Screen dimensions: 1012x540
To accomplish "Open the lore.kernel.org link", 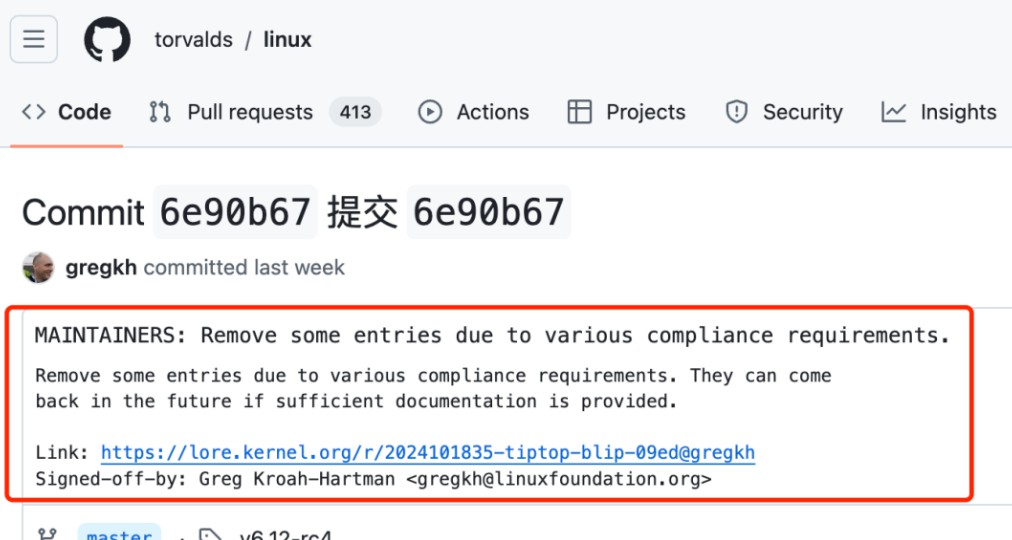I will 427,453.
